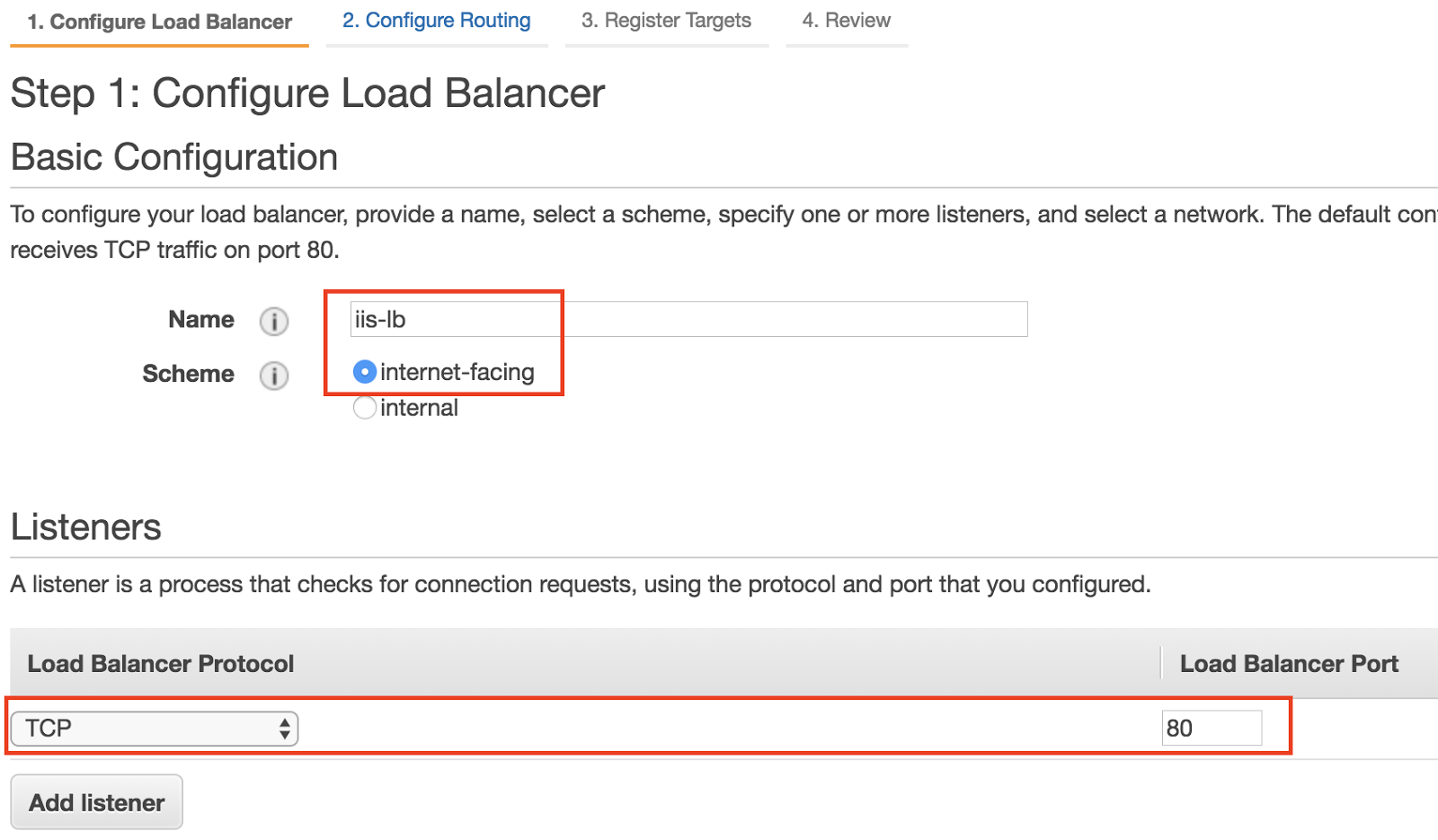Open the Review step tab

(846, 21)
